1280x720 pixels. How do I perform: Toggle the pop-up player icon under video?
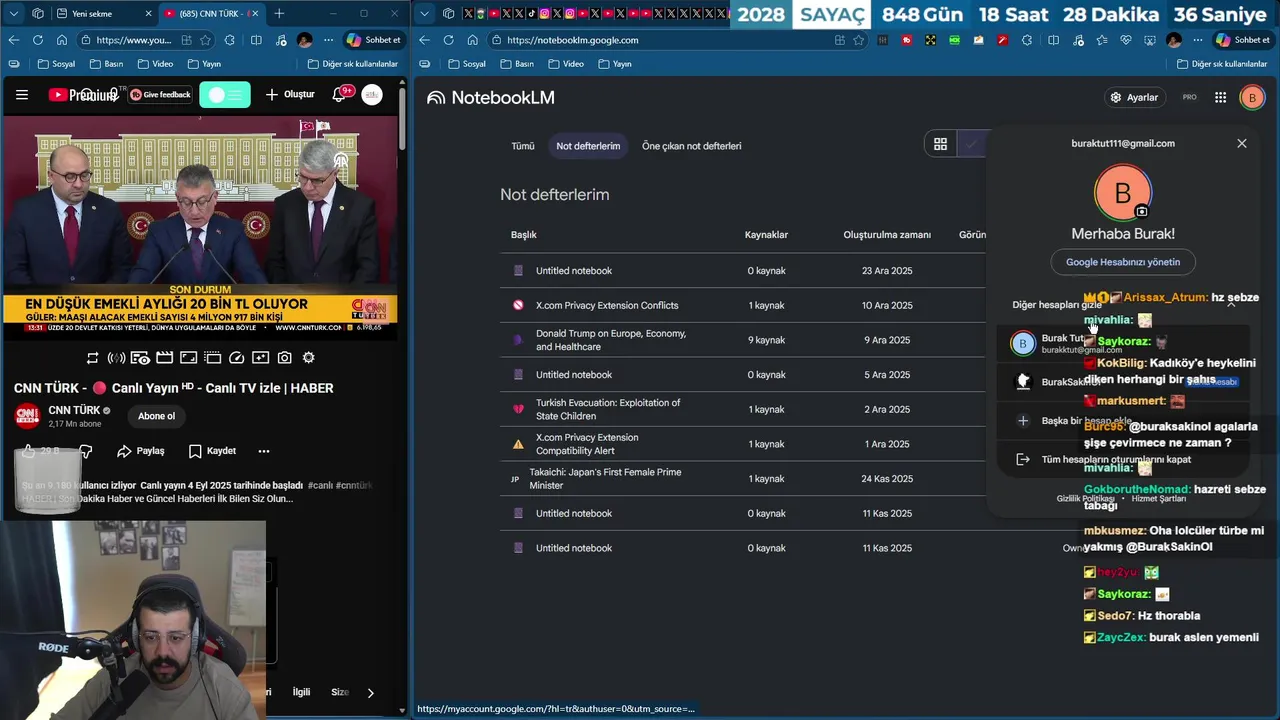click(x=213, y=358)
